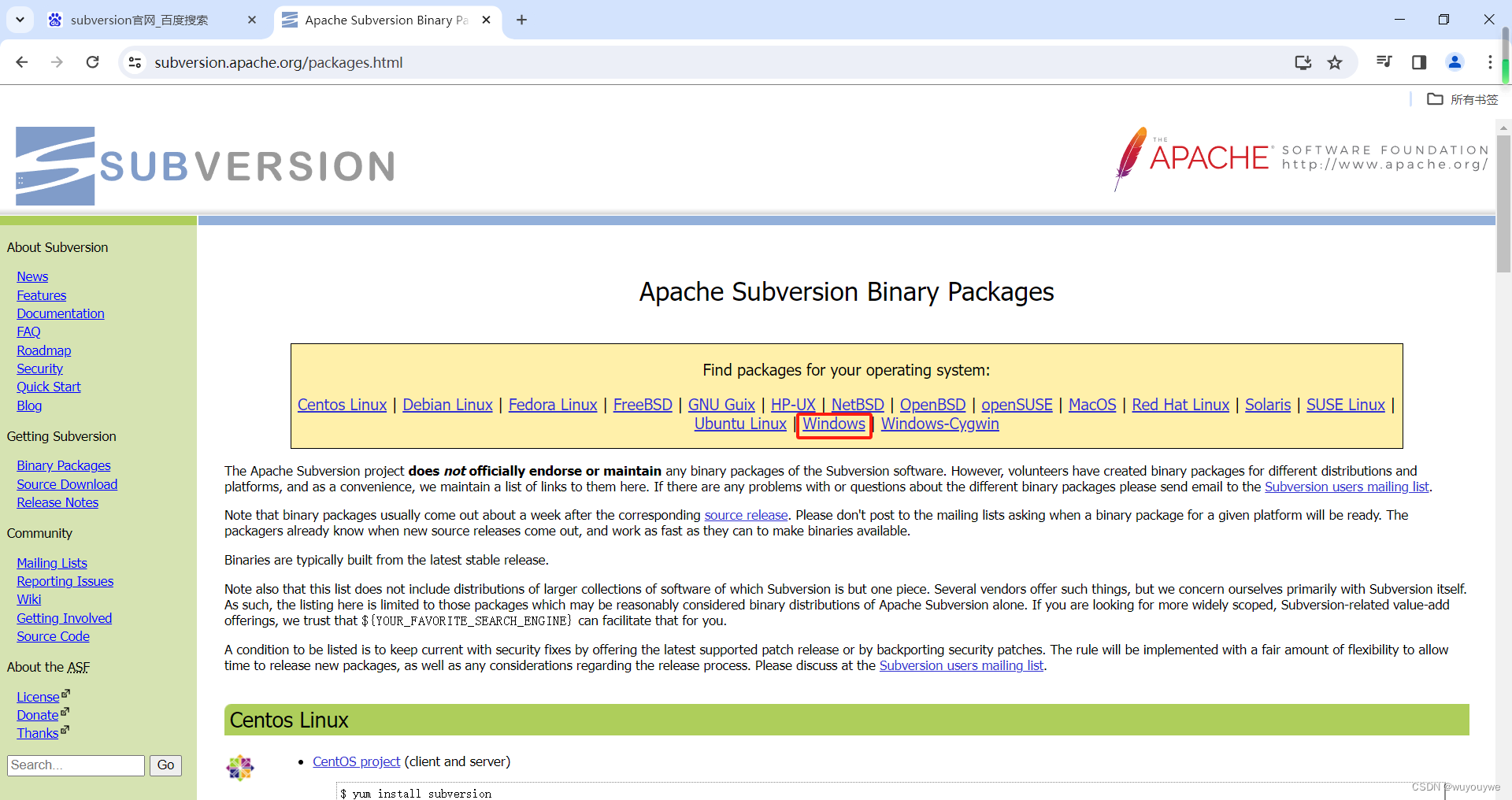This screenshot has width=1512, height=800.
Task: Jump to openSUSE packages
Action: point(1017,405)
